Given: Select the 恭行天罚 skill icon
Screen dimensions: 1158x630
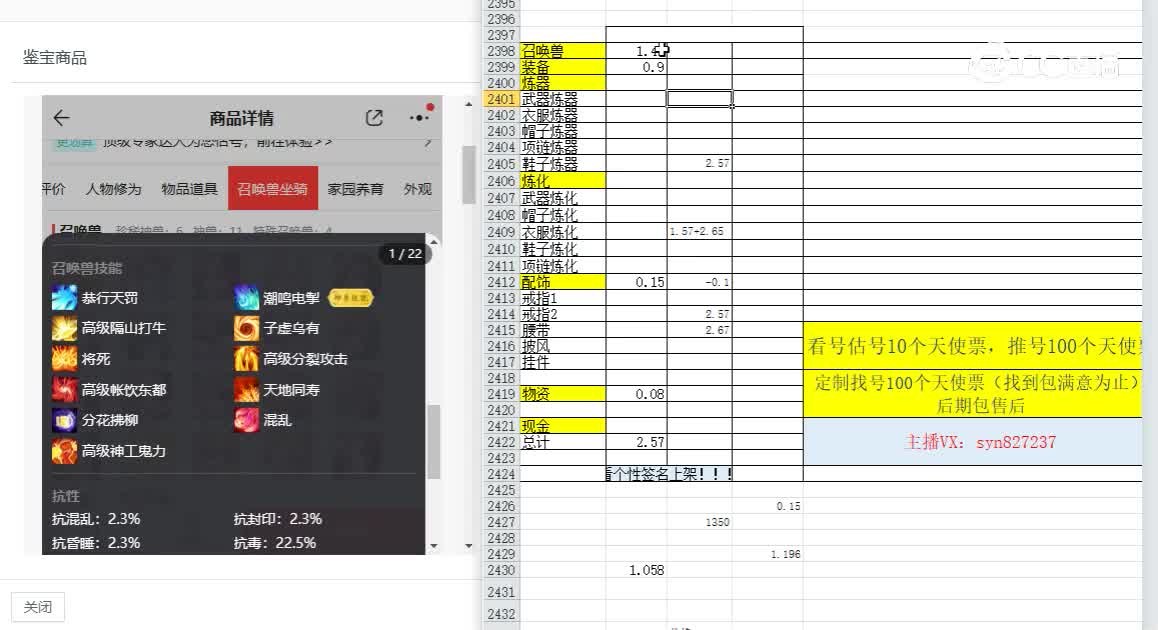Looking at the screenshot, I should point(66,298).
